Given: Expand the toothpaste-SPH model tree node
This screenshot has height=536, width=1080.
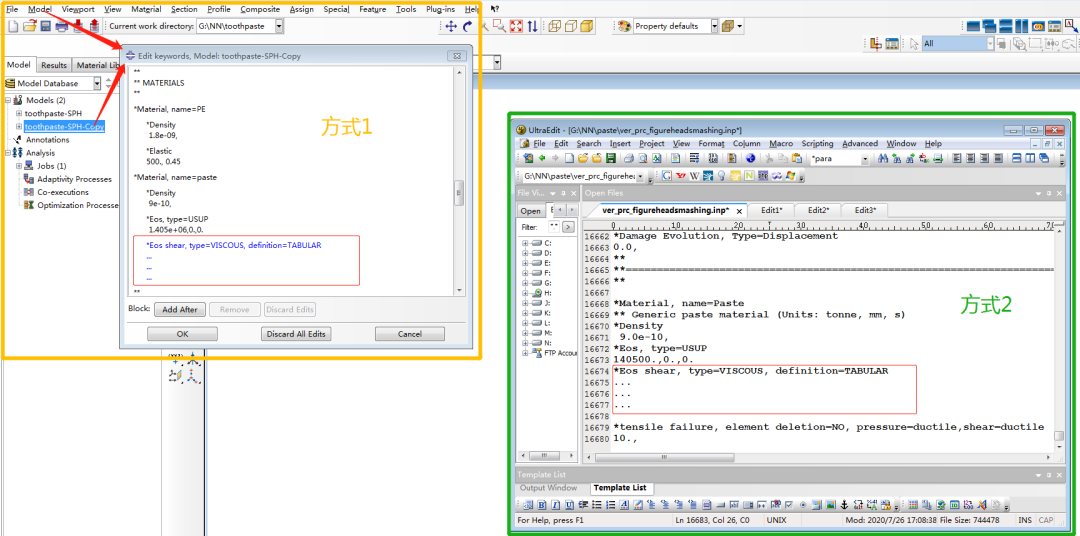Looking at the screenshot, I should (18, 113).
